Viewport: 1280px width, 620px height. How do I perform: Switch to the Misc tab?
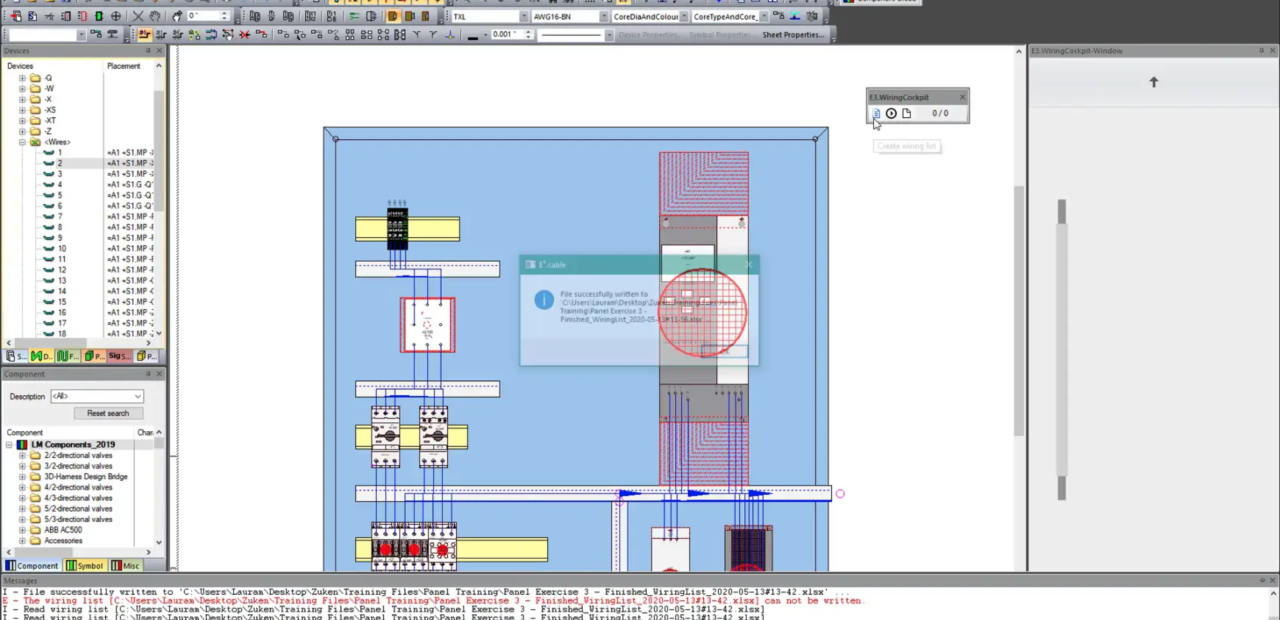(x=126, y=566)
